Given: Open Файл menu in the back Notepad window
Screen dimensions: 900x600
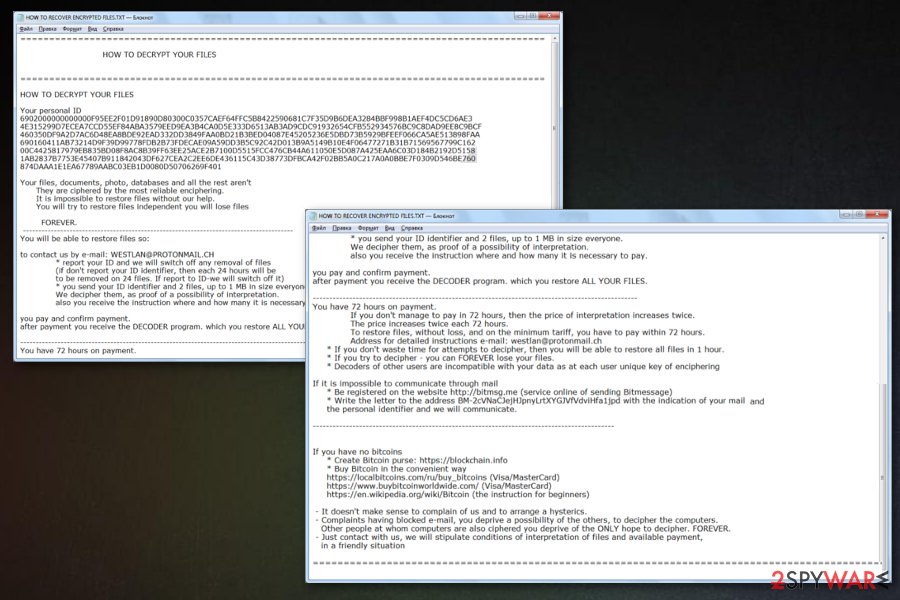Looking at the screenshot, I should click(26, 29).
